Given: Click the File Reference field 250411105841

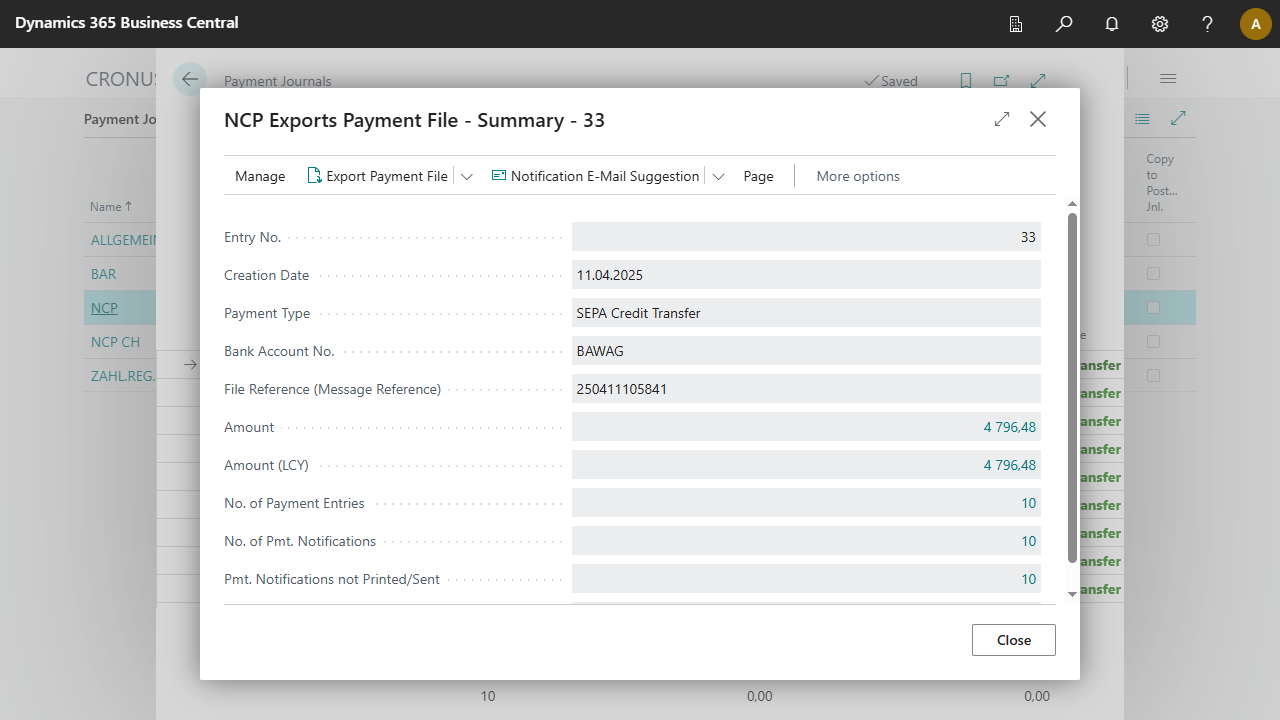Looking at the screenshot, I should click(x=806, y=389).
